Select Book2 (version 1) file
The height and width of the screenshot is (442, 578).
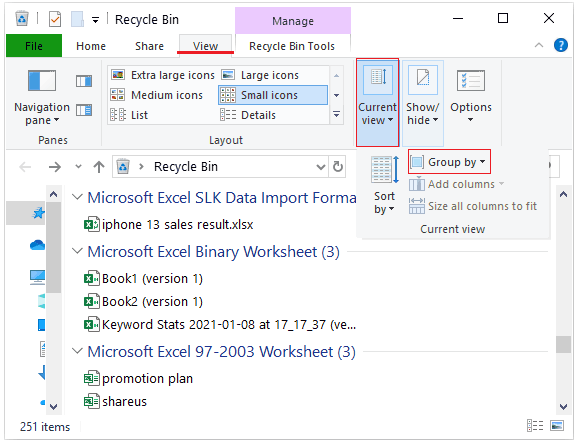143,302
